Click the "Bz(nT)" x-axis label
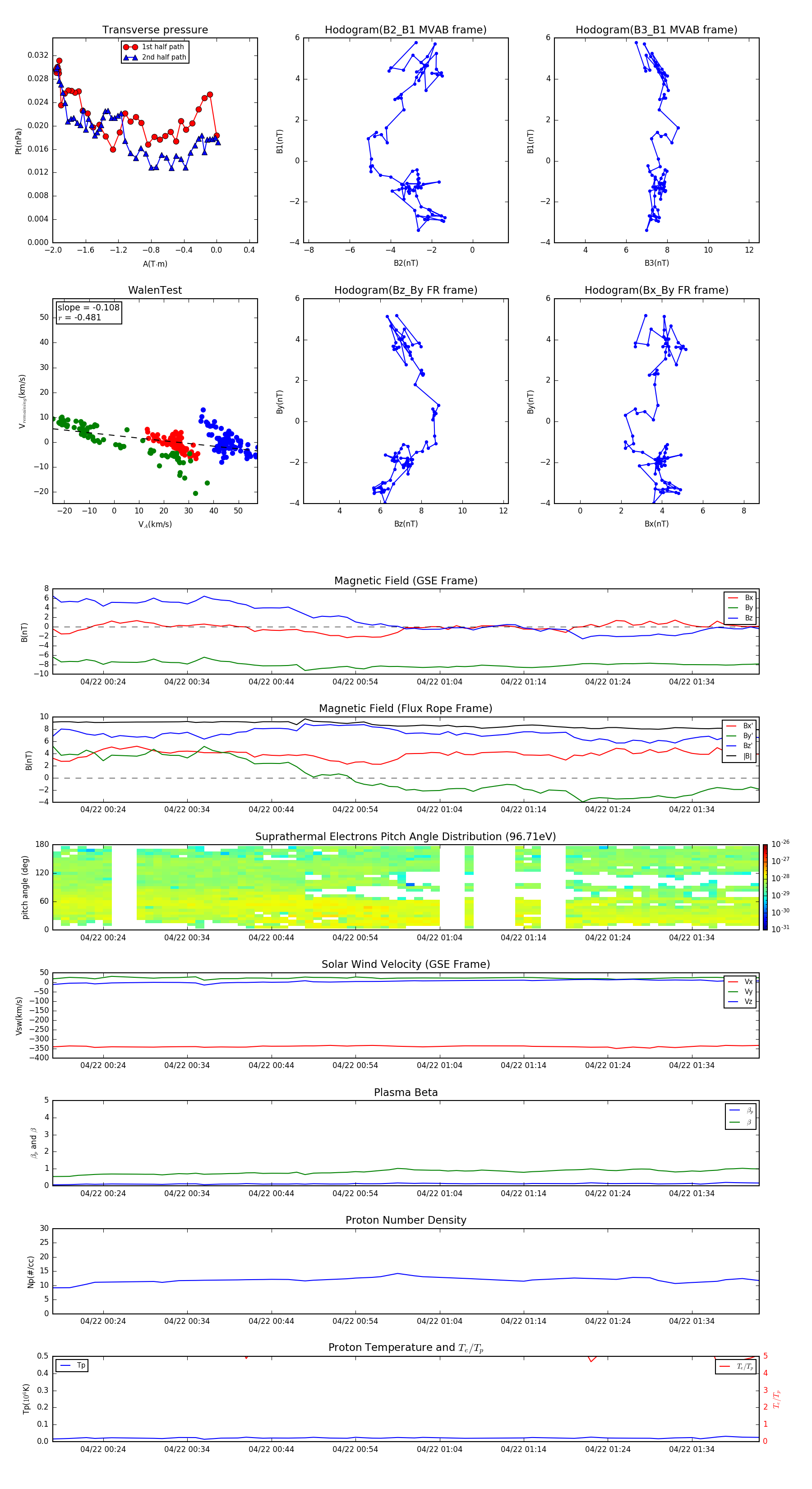The height and width of the screenshot is (1489, 812). (x=406, y=524)
